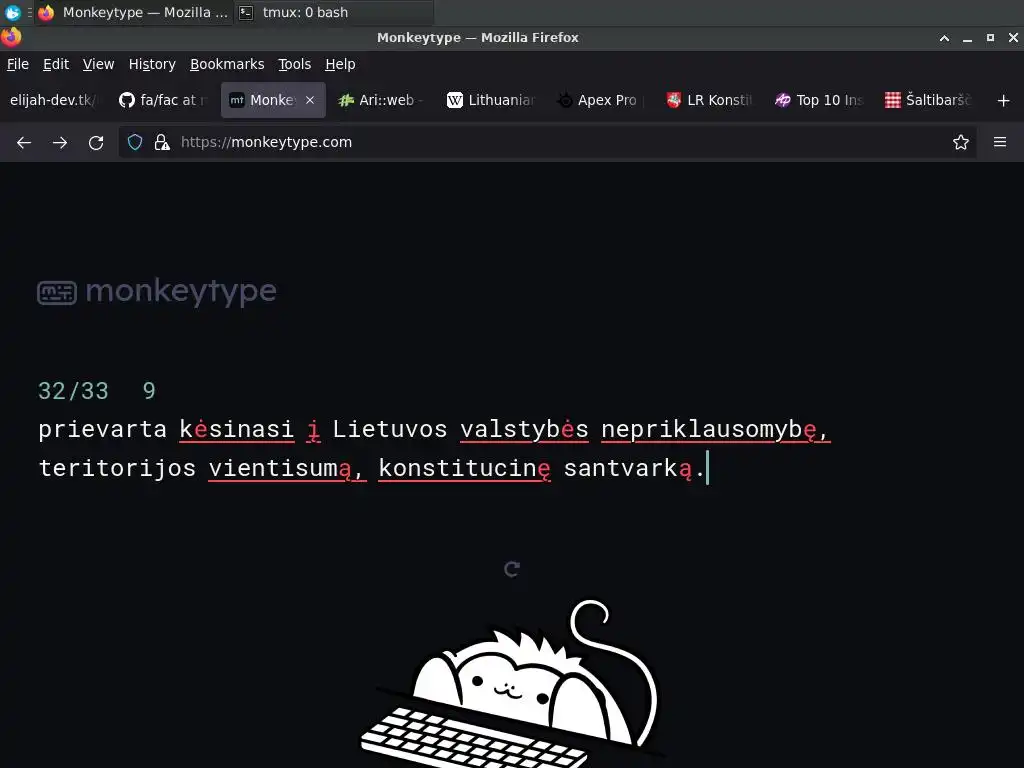
Task: Focus the monkeytype.com address bar
Action: [547, 142]
